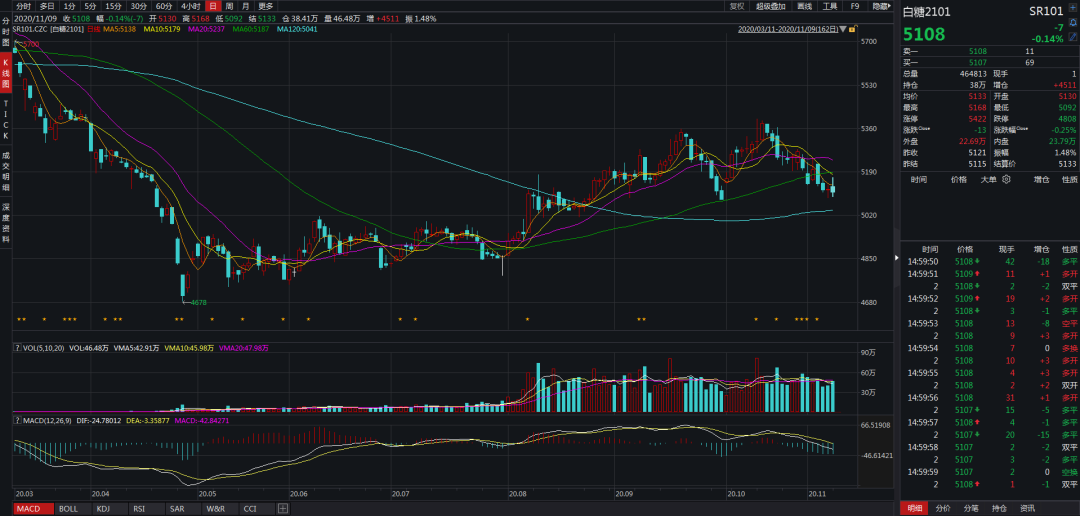Select K线图 in left sidebar
Viewport: 1080px width, 516px height.
click(x=6, y=75)
